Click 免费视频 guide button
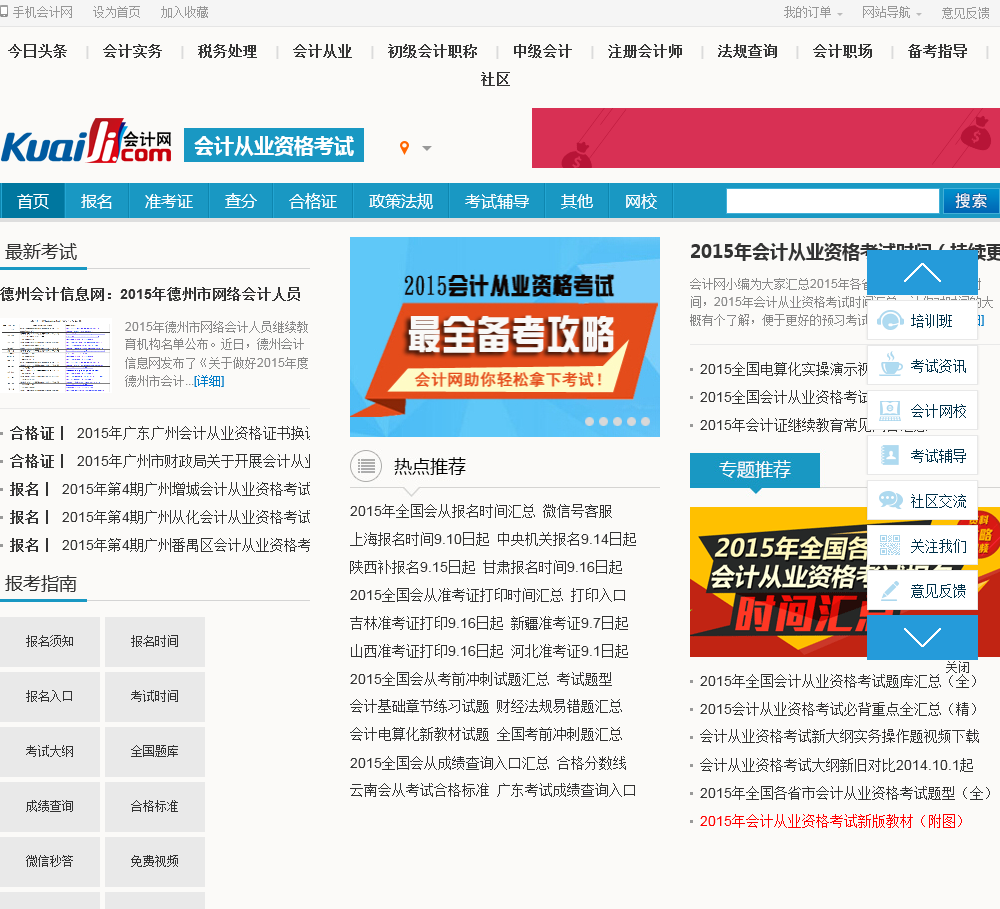 (x=154, y=861)
